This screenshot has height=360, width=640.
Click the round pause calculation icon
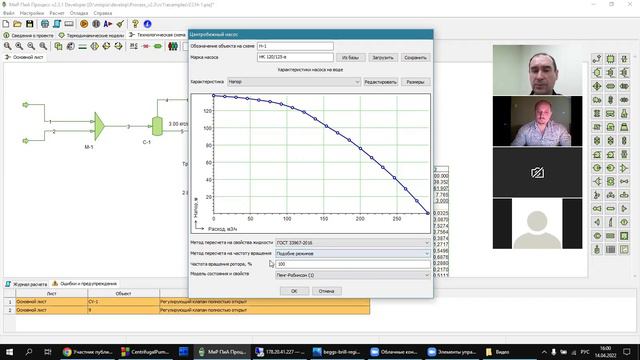pos(96,24)
